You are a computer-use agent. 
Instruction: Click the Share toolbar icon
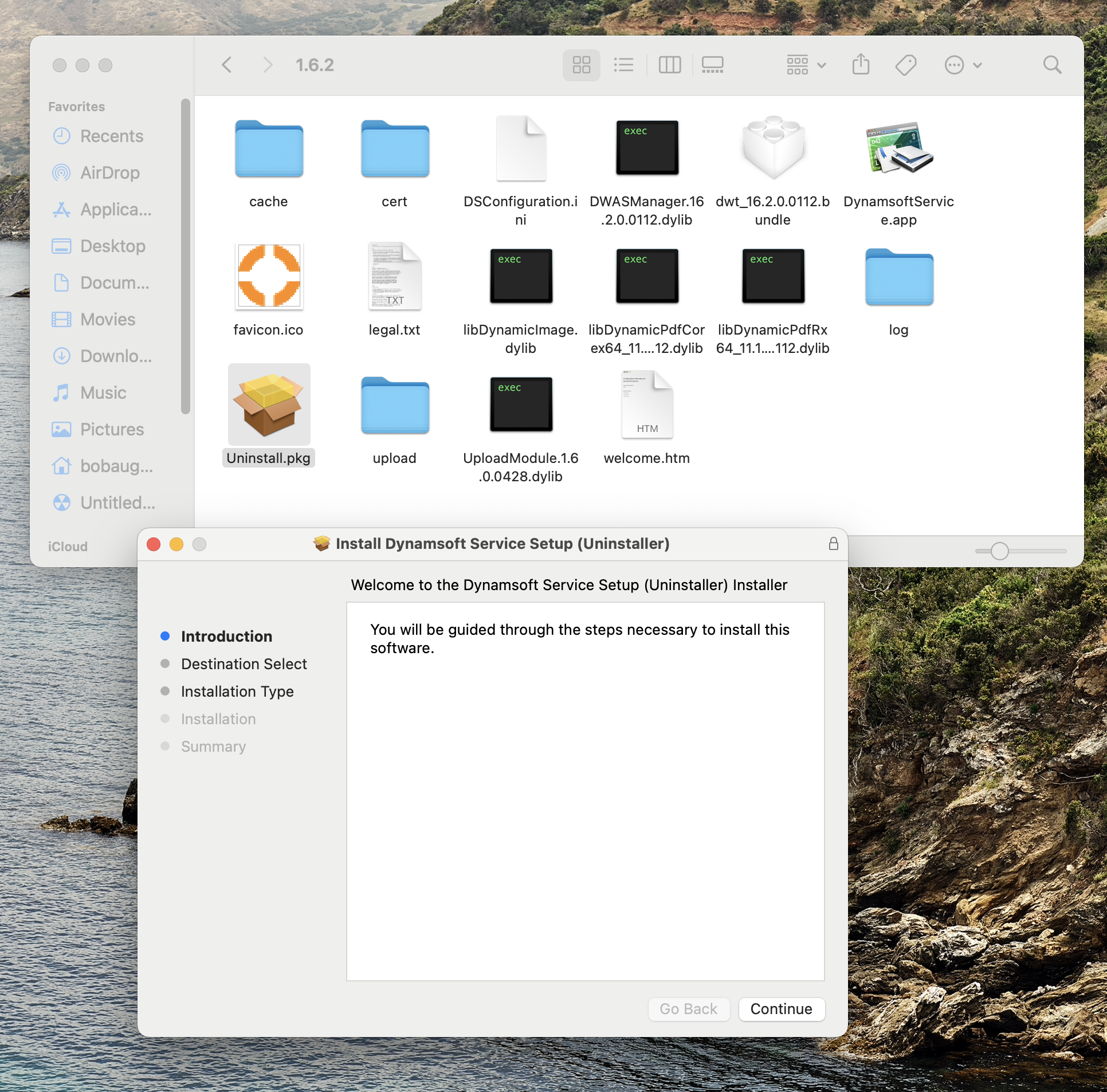[860, 65]
